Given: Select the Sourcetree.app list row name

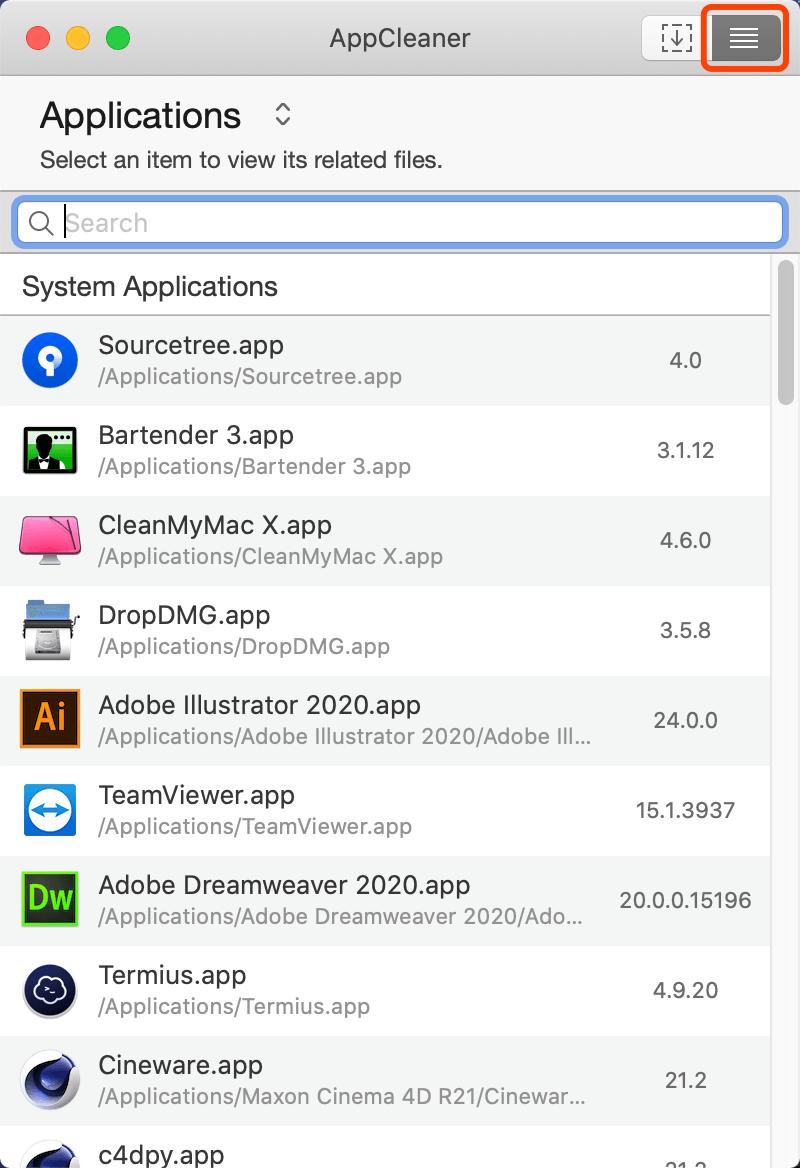Looking at the screenshot, I should coord(191,346).
